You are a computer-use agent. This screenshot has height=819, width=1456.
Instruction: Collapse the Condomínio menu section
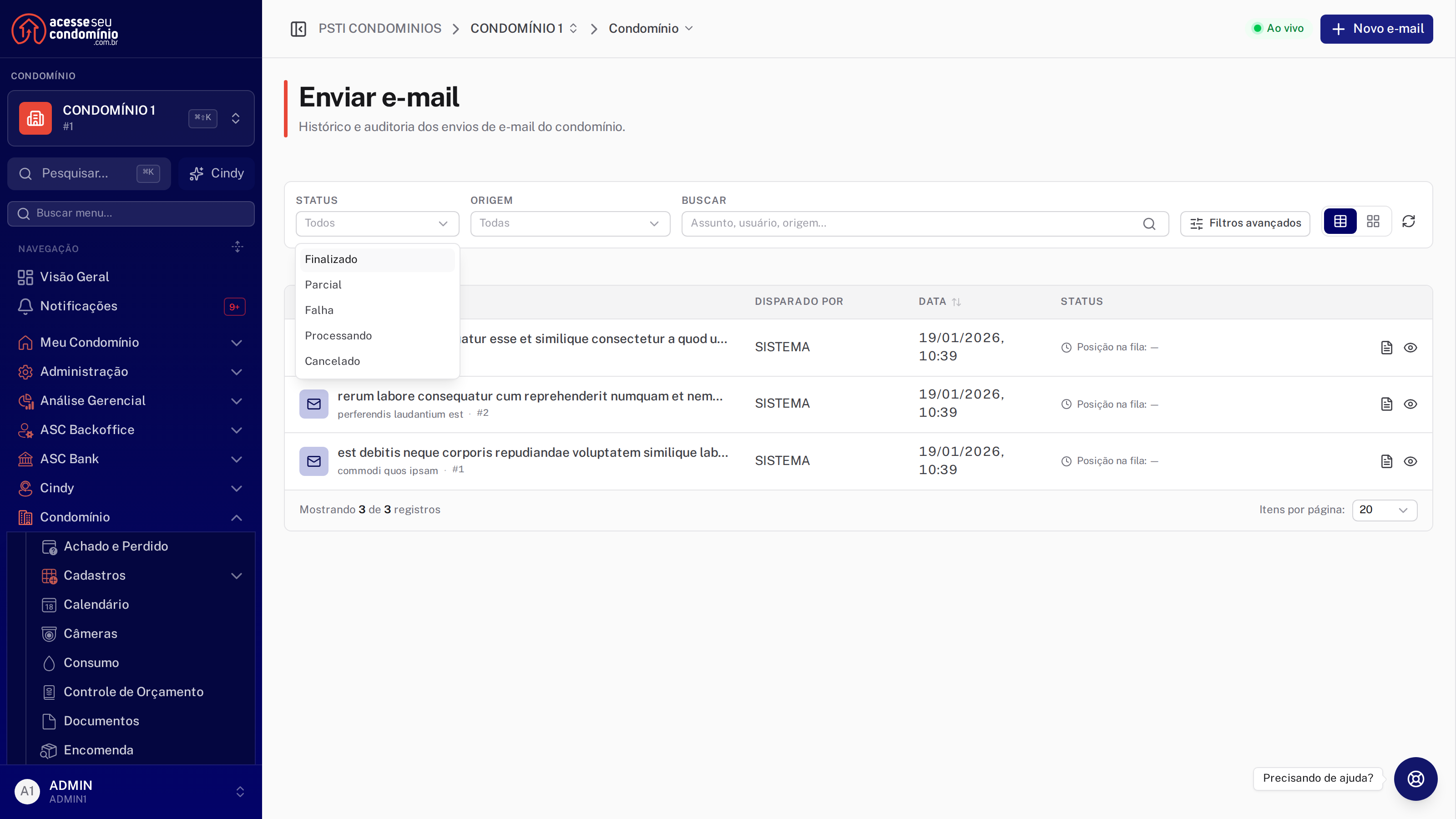(x=131, y=517)
